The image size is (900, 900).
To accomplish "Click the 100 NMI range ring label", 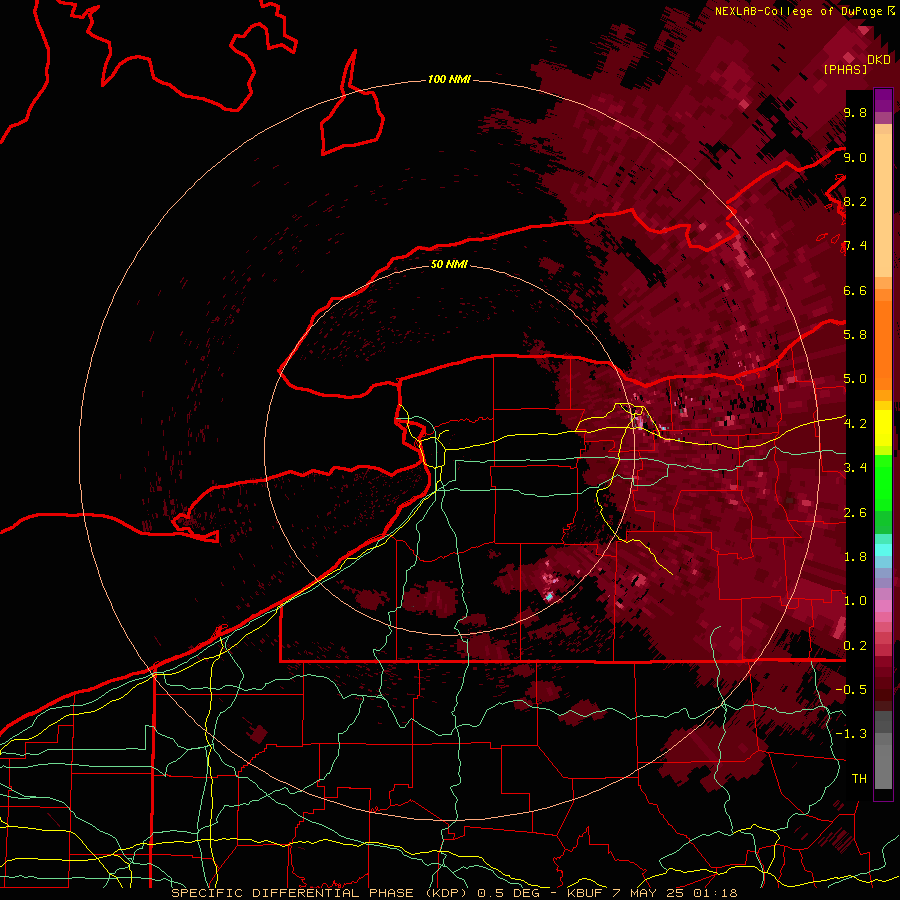I will pyautogui.click(x=449, y=79).
